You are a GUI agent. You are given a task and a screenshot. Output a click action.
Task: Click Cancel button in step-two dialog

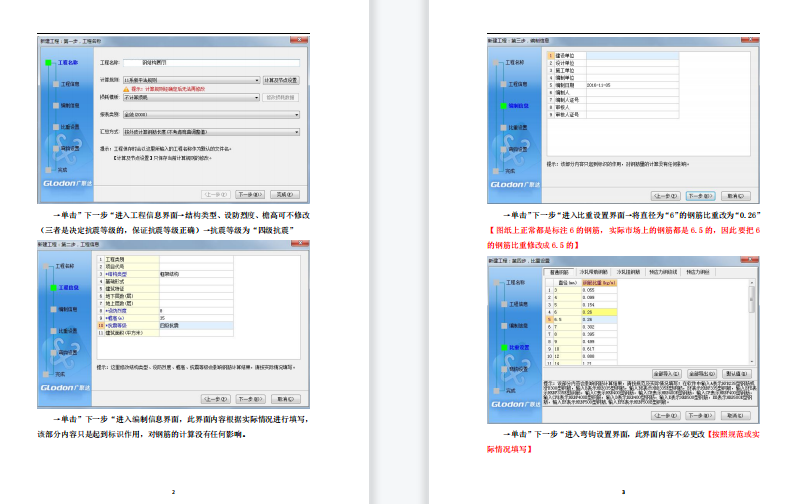[285, 399]
